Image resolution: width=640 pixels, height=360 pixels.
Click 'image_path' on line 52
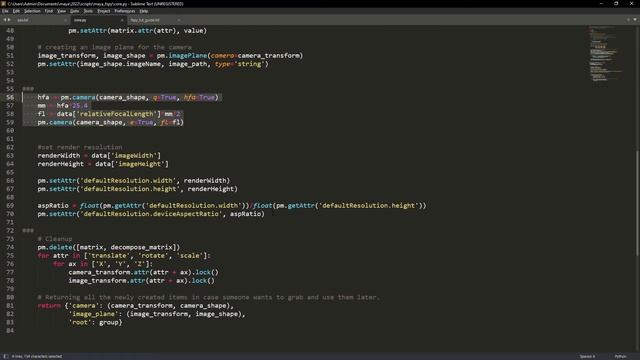[x=188, y=64]
